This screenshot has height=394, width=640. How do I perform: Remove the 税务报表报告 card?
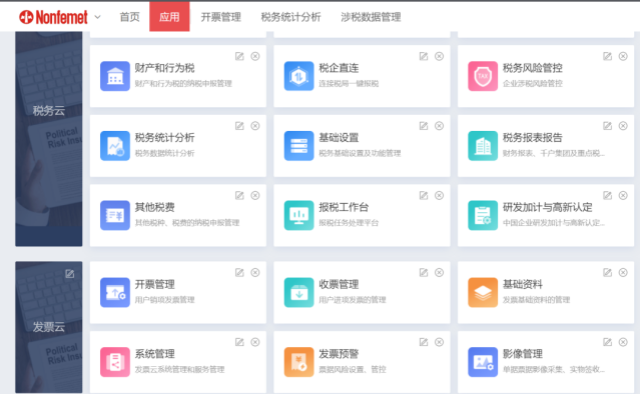[623, 126]
